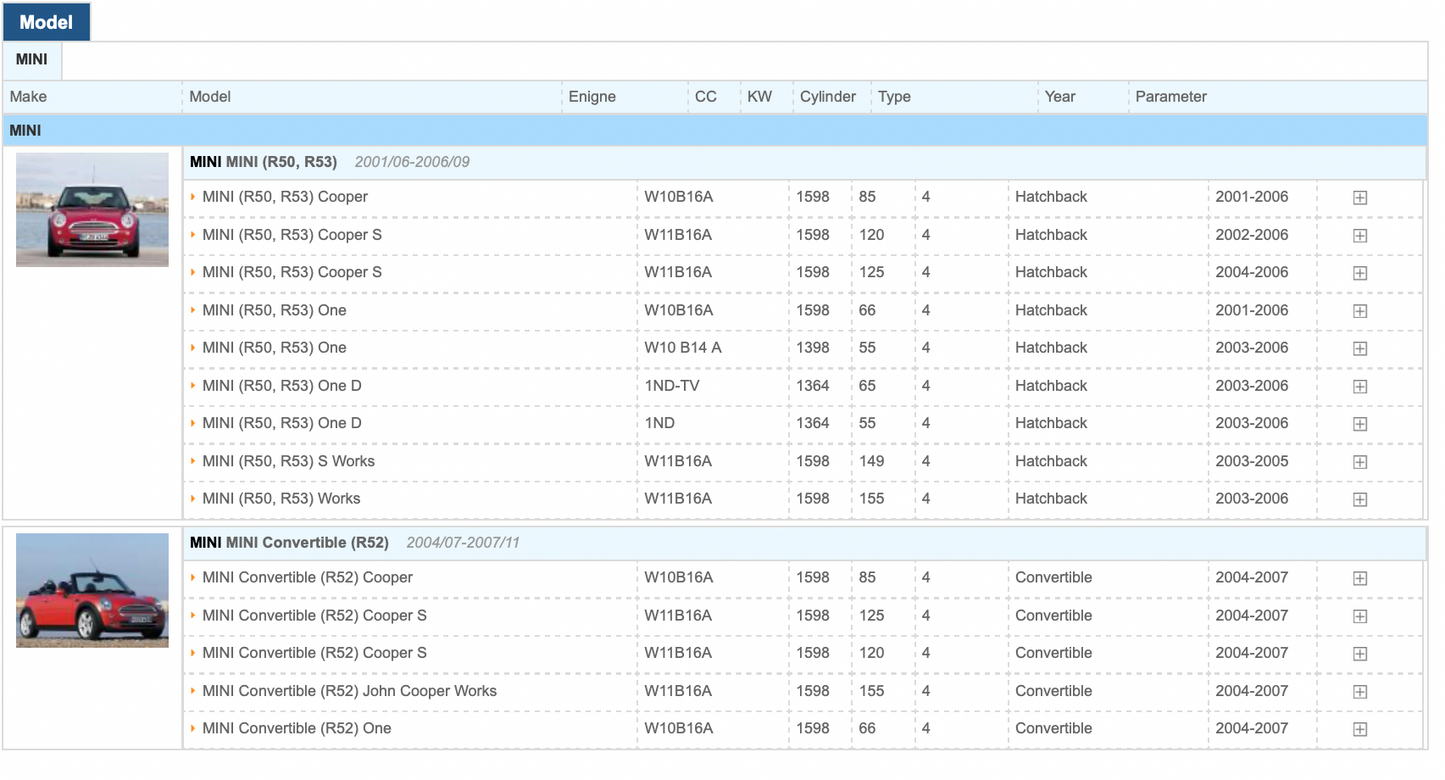Select W11B16A engine in S Works row

tap(678, 461)
